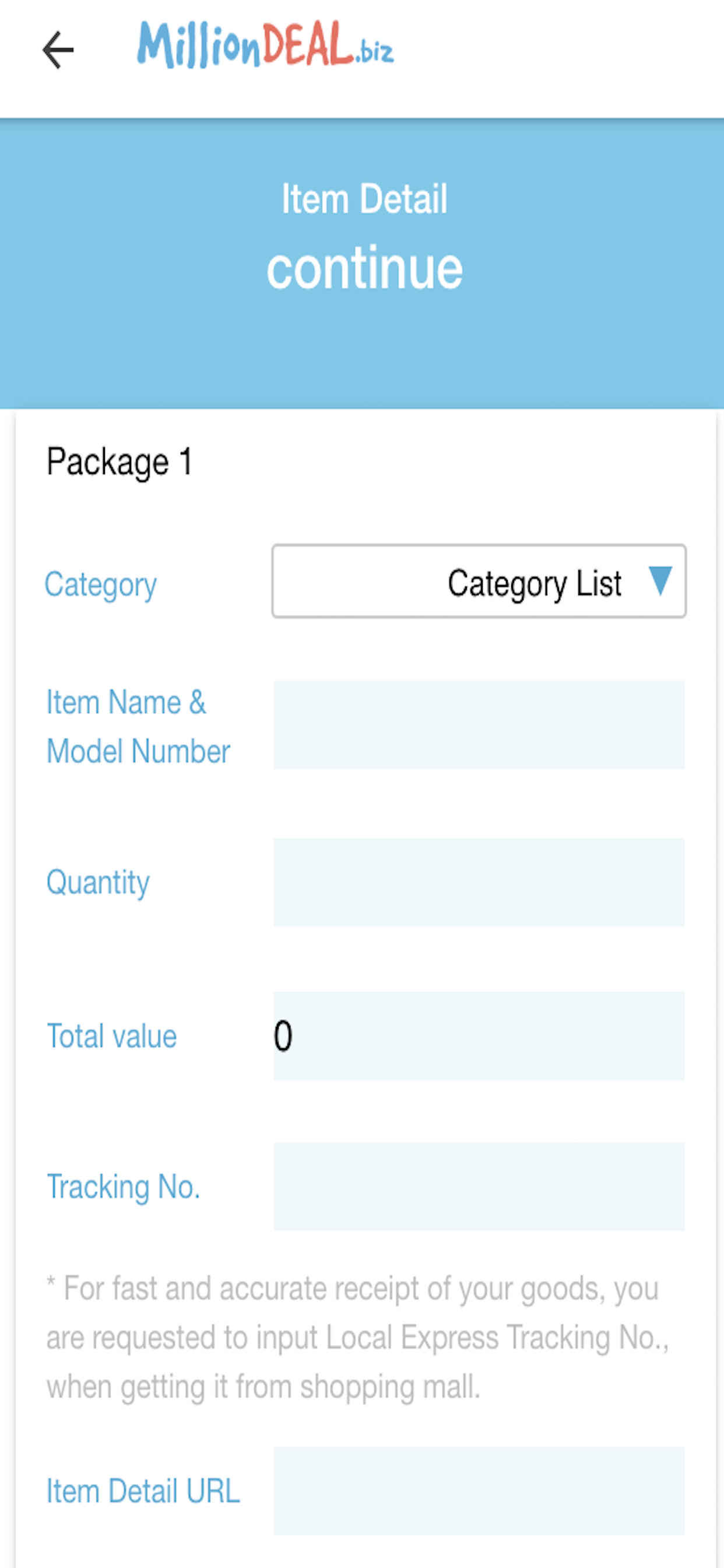This screenshot has height=1568, width=724.
Task: Click the 'Quantity' label
Action: pyautogui.click(x=98, y=883)
